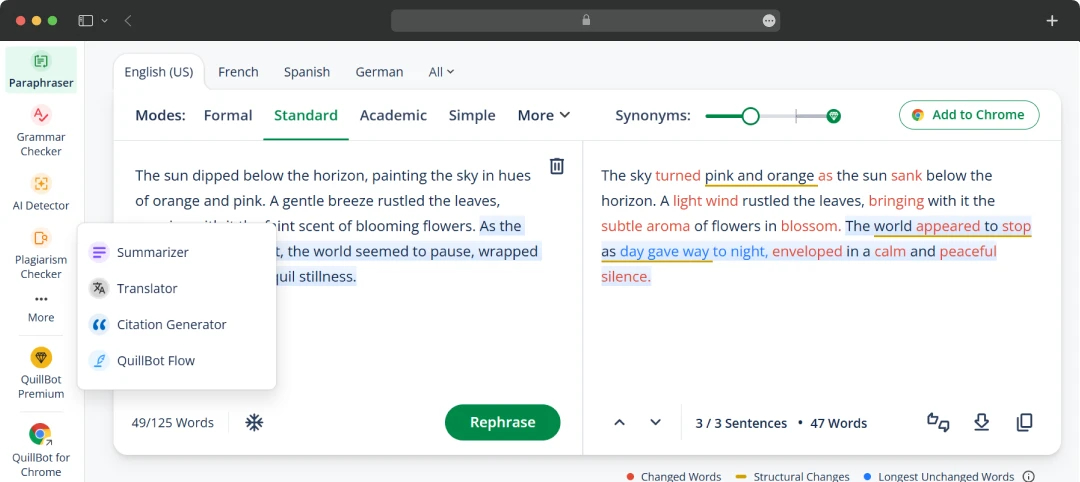This screenshot has width=1080, height=482.
Task: Switch to Spanish language tab
Action: 307,72
